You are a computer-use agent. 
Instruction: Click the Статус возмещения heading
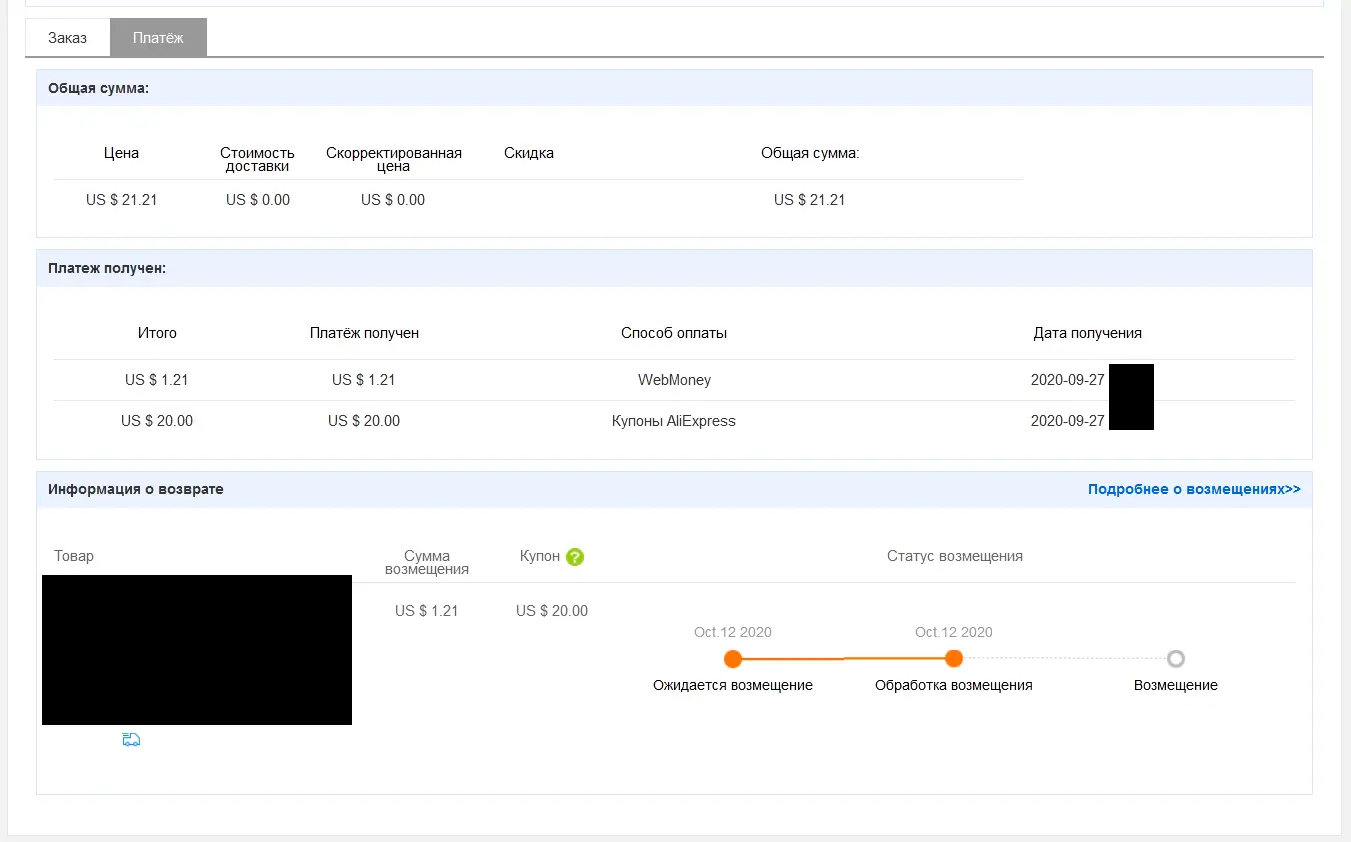click(955, 556)
